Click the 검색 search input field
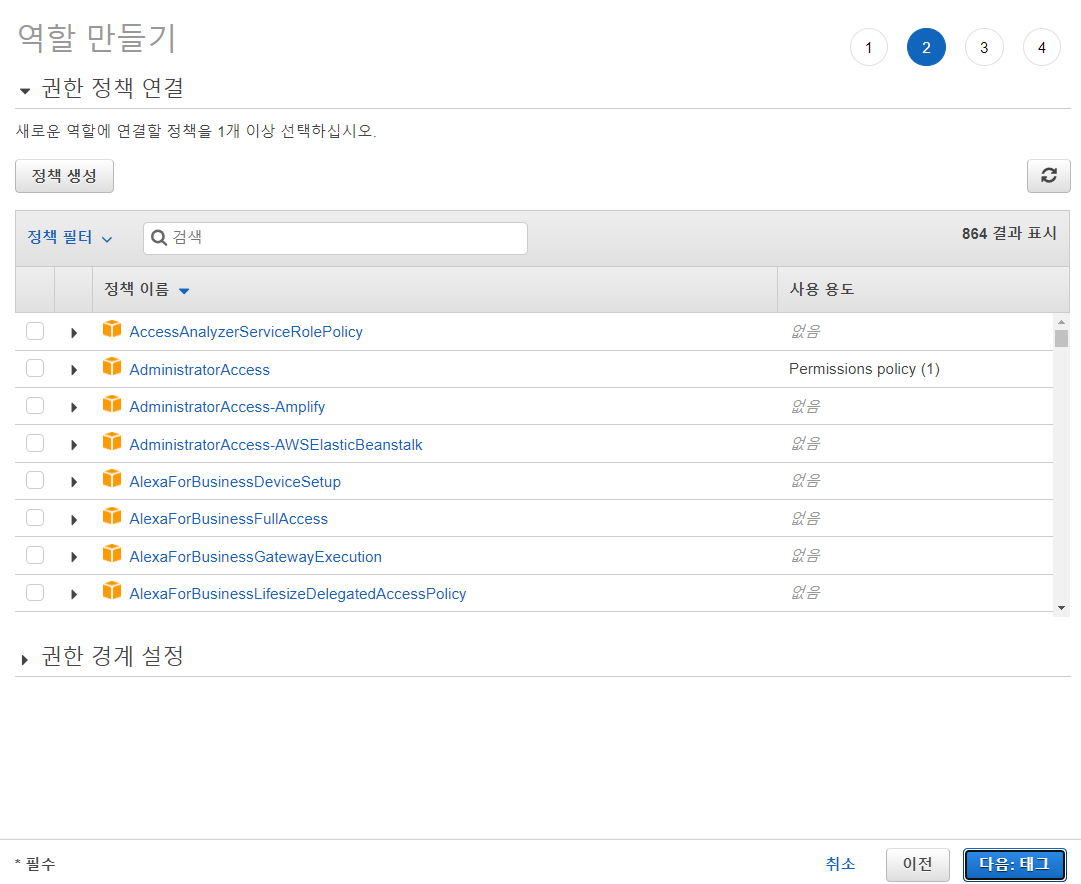The width and height of the screenshot is (1081, 884). coord(335,238)
